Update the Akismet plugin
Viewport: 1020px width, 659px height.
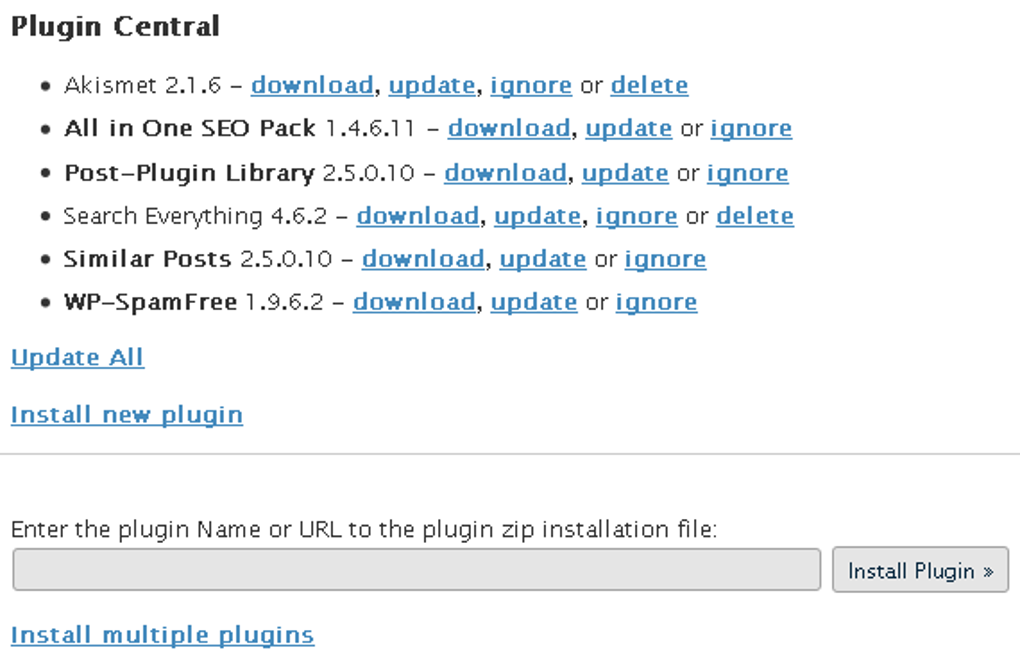(x=431, y=85)
